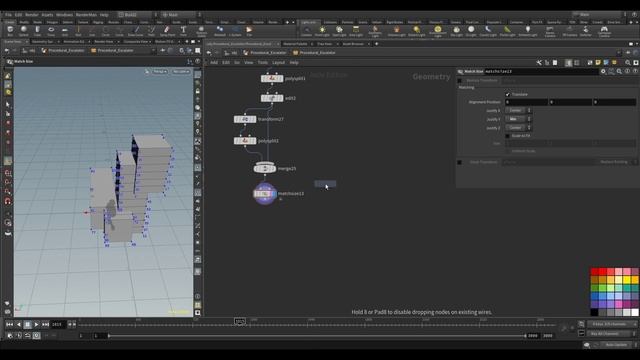Click the Stop playback button
This screenshot has height=360, width=640.
[27, 324]
